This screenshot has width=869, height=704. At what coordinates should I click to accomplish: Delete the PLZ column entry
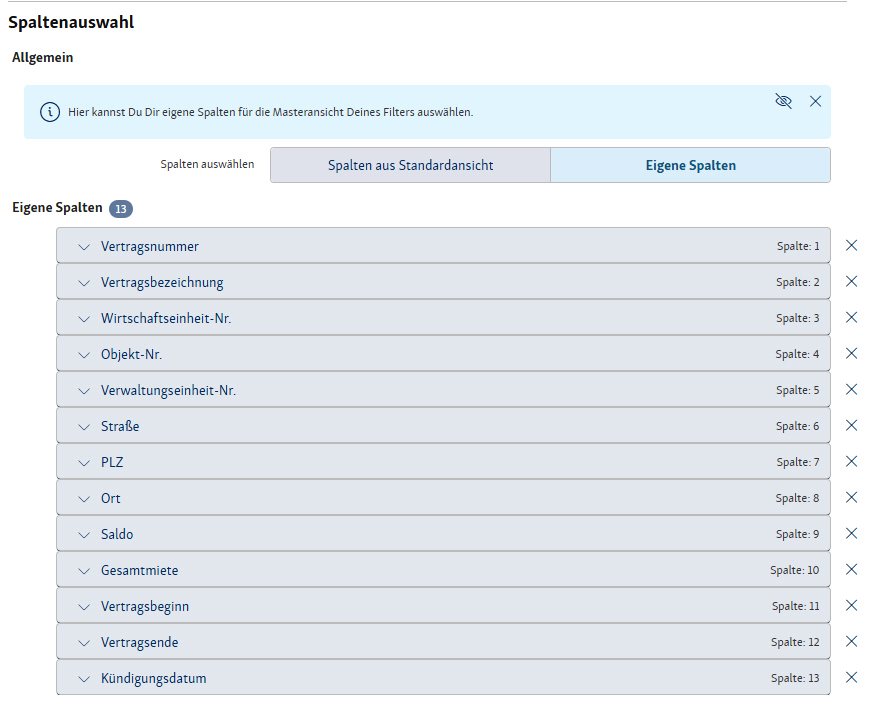[851, 462]
